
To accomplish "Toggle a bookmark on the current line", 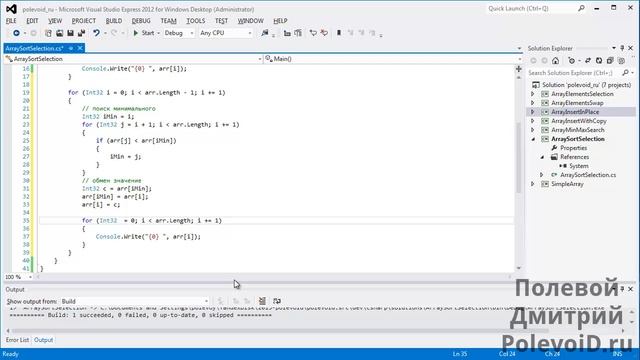I will point(339,33).
